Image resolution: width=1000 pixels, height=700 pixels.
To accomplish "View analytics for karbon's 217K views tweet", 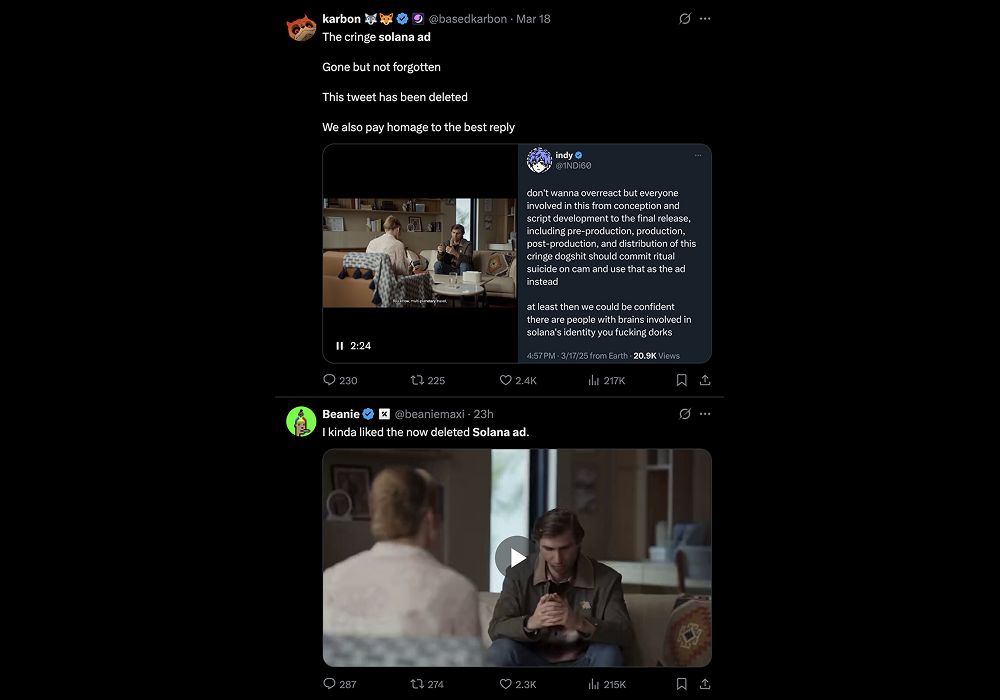I will tap(593, 380).
